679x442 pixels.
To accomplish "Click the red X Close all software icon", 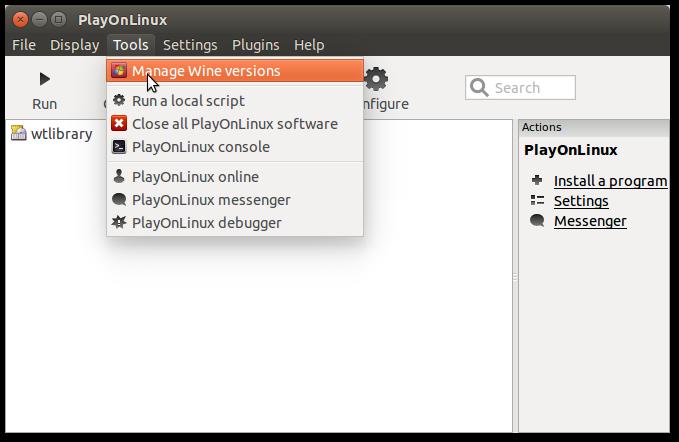I will (x=119, y=124).
